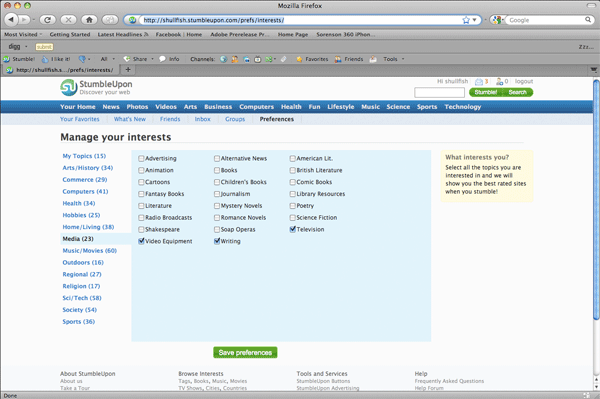Reload the current page

tap(47, 20)
